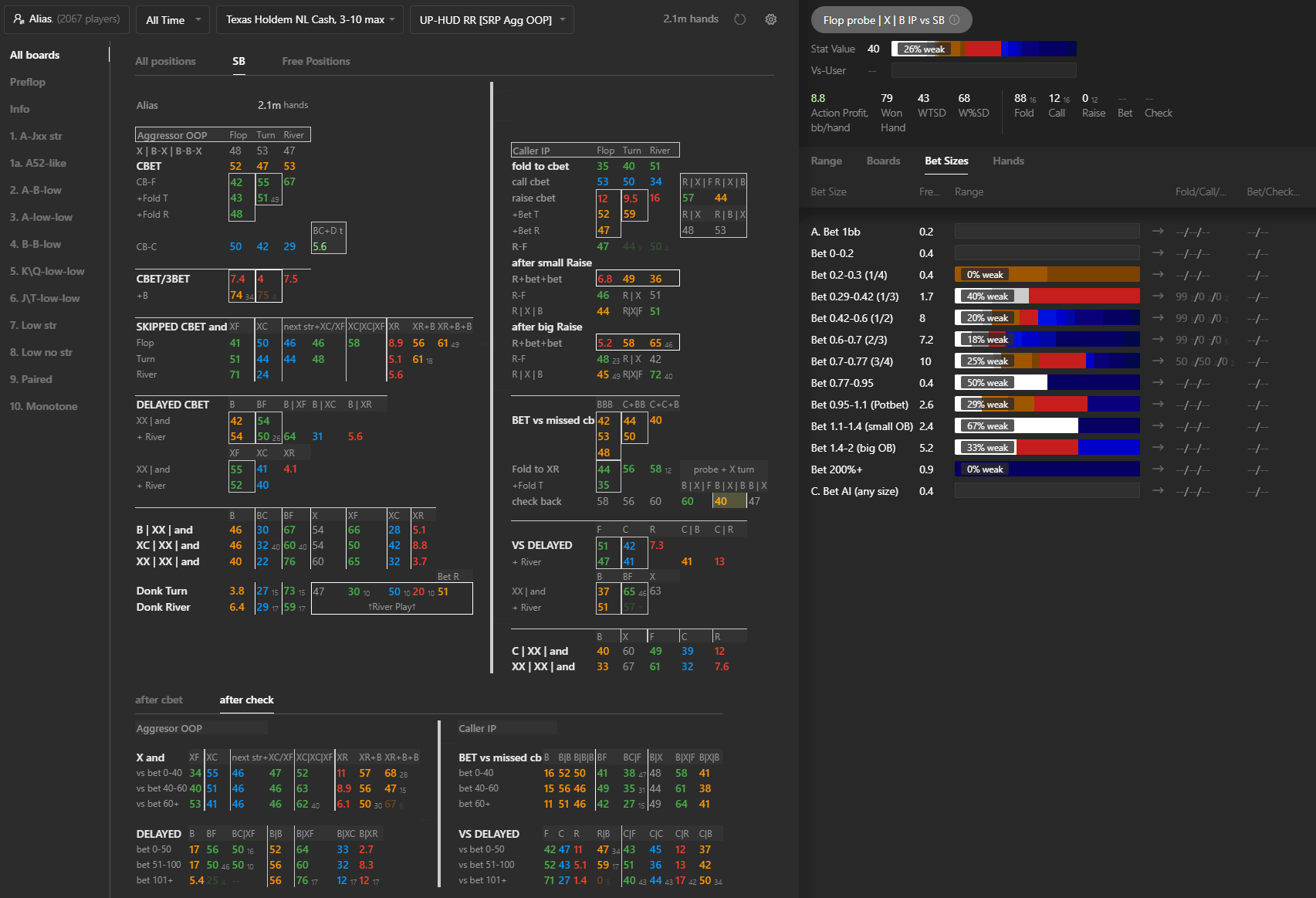
Task: Select the 8. Low no str board filter
Action: point(41,352)
